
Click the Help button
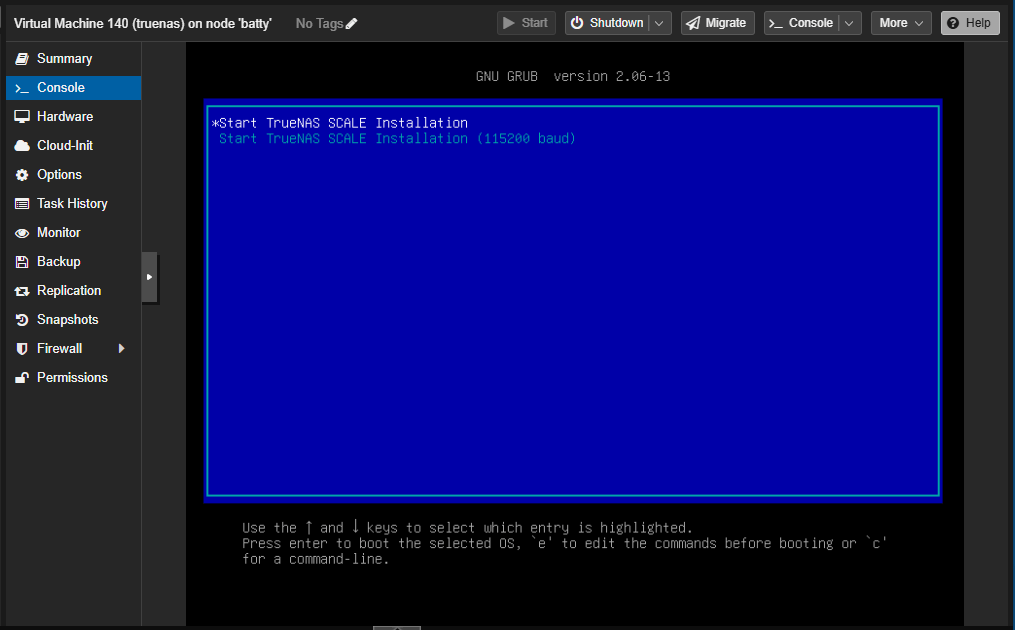click(x=969, y=23)
